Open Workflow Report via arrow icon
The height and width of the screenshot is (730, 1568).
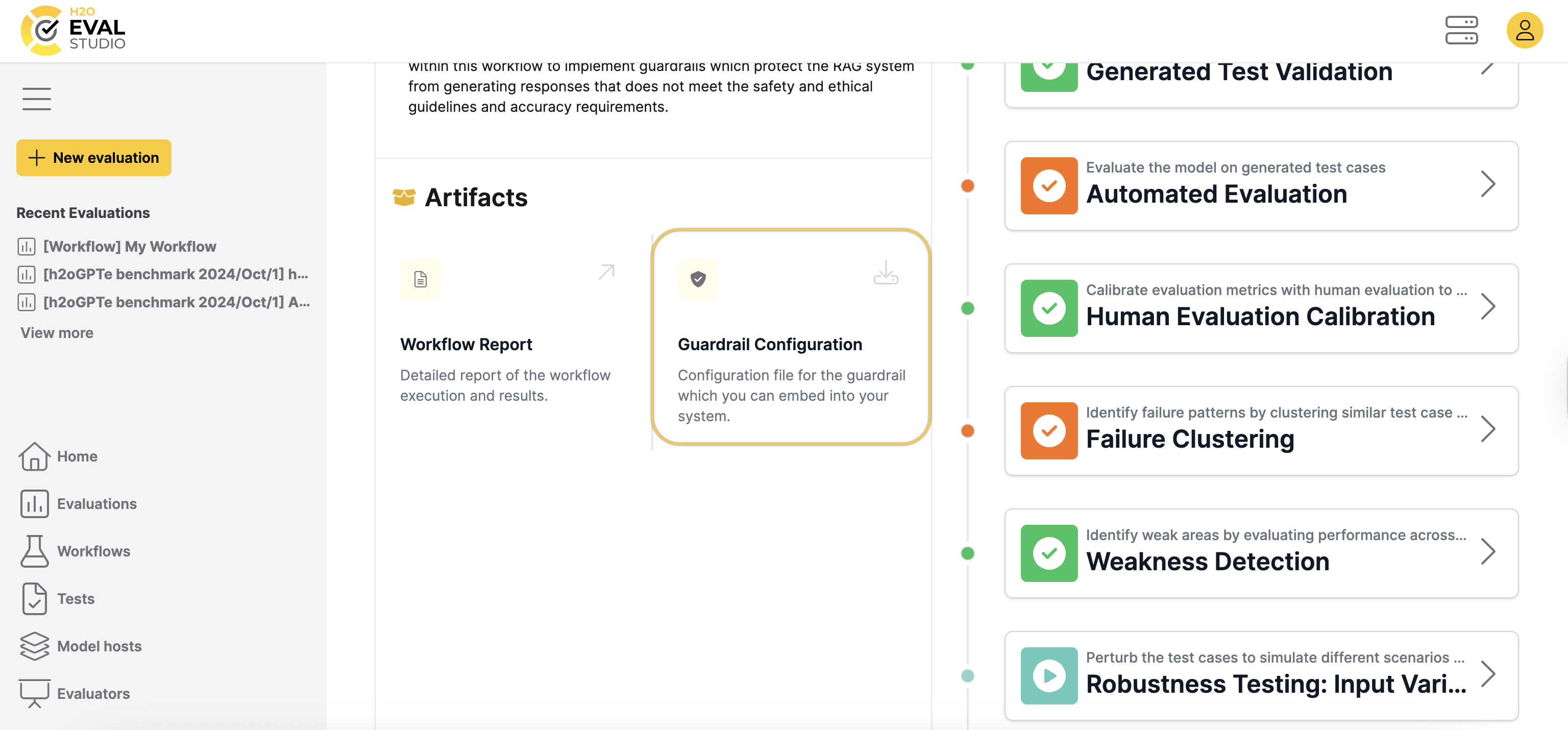[x=606, y=272]
